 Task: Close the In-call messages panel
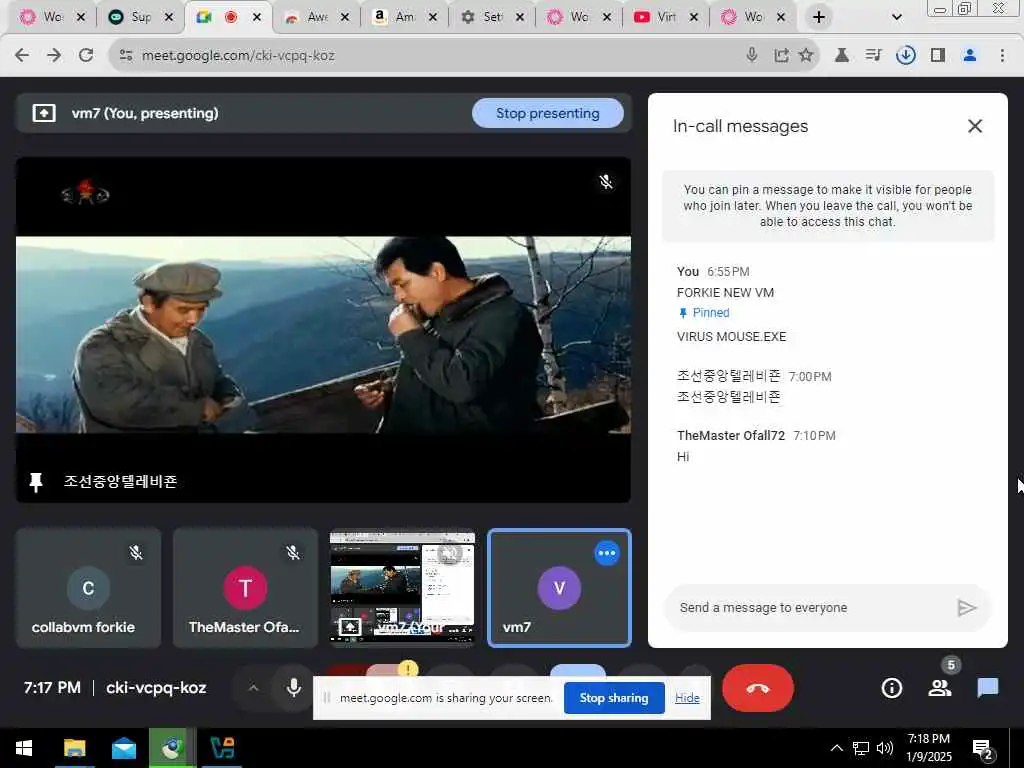point(975,126)
